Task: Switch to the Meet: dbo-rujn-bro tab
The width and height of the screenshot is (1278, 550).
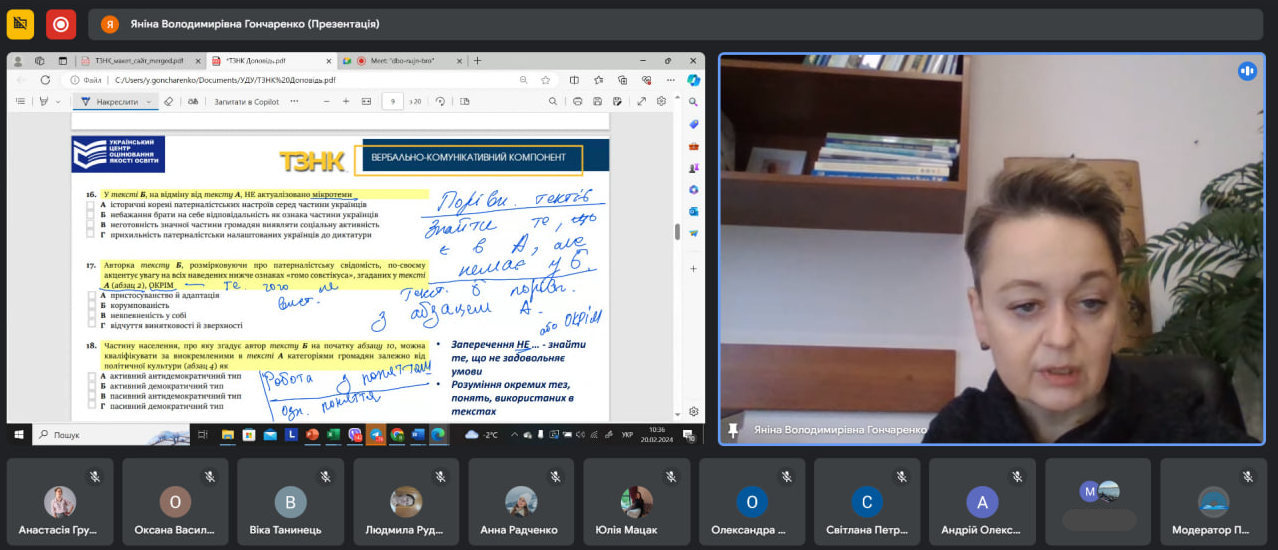Action: coord(403,61)
